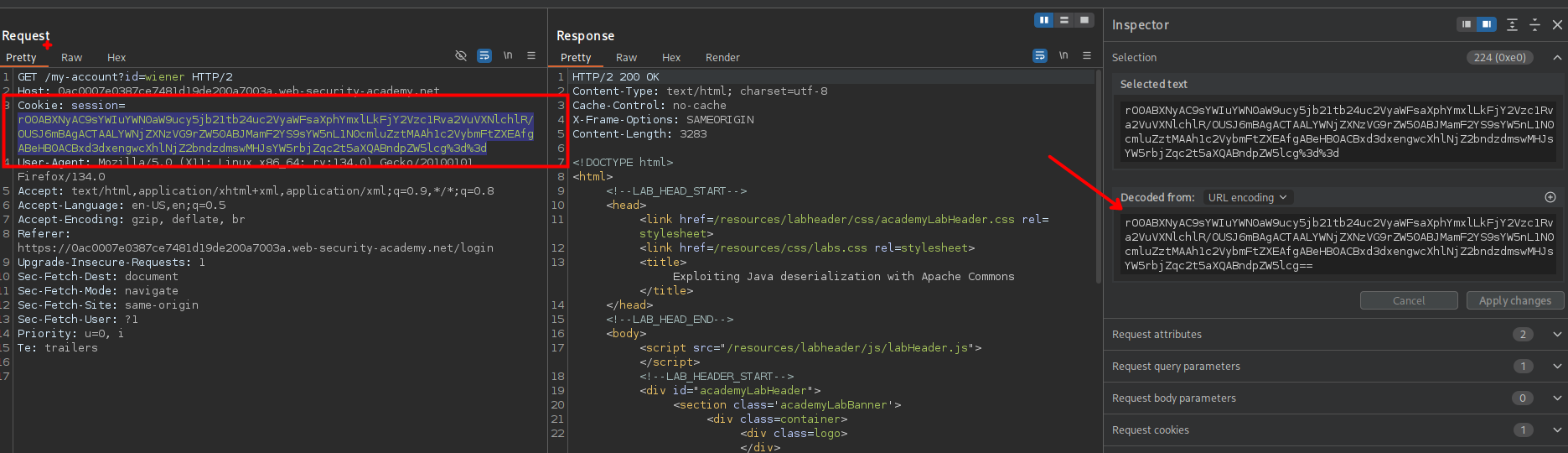The image size is (1568, 453).
Task: Toggle word wrap in the Request pane
Action: (484, 56)
